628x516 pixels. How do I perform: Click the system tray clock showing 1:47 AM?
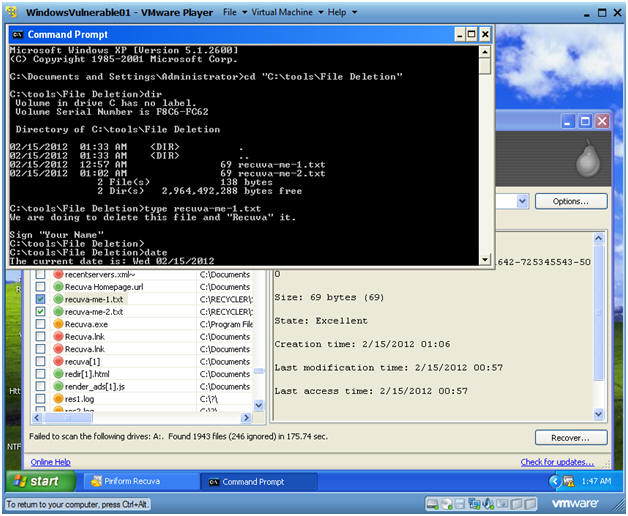click(x=596, y=481)
